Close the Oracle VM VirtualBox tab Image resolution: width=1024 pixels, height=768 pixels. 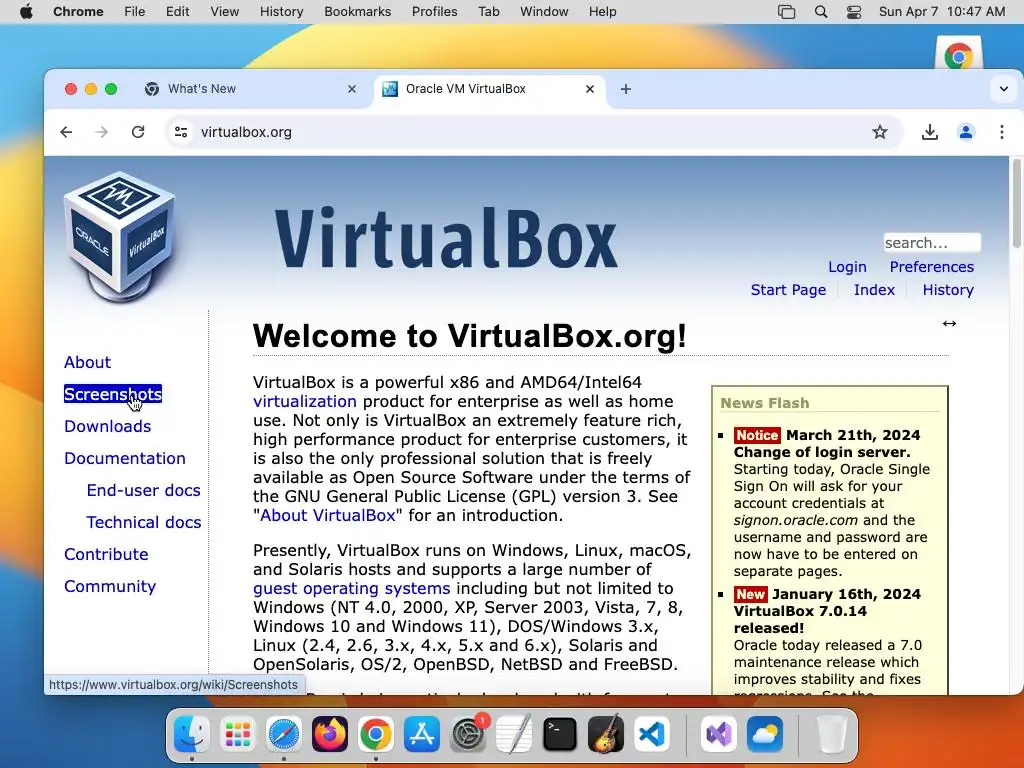pos(590,89)
